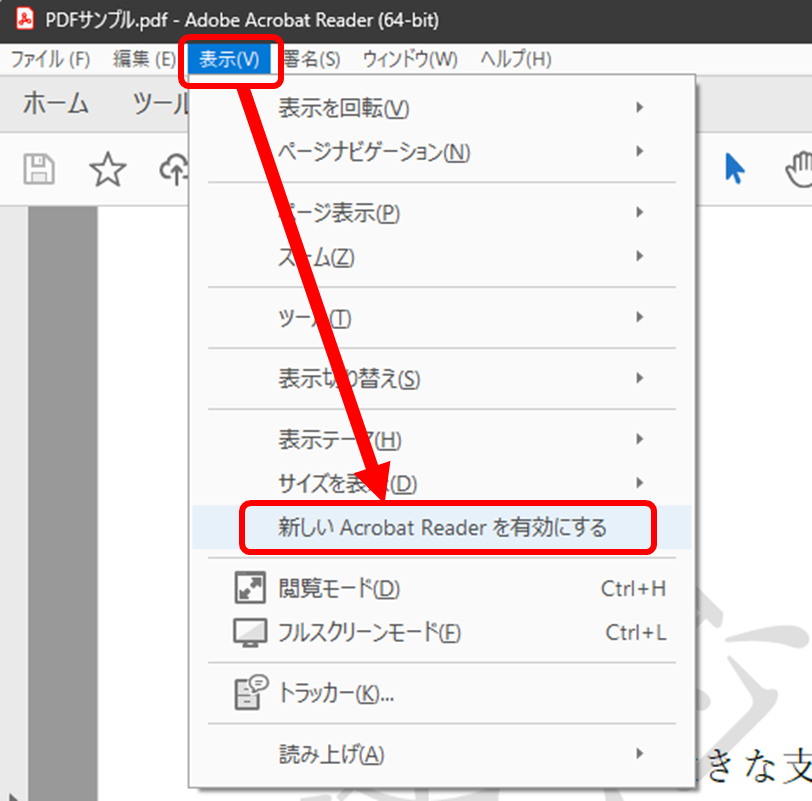Viewport: 812px width, 801px height.
Task: Open the ヘルプ(H) menu
Action: pyautogui.click(x=516, y=59)
